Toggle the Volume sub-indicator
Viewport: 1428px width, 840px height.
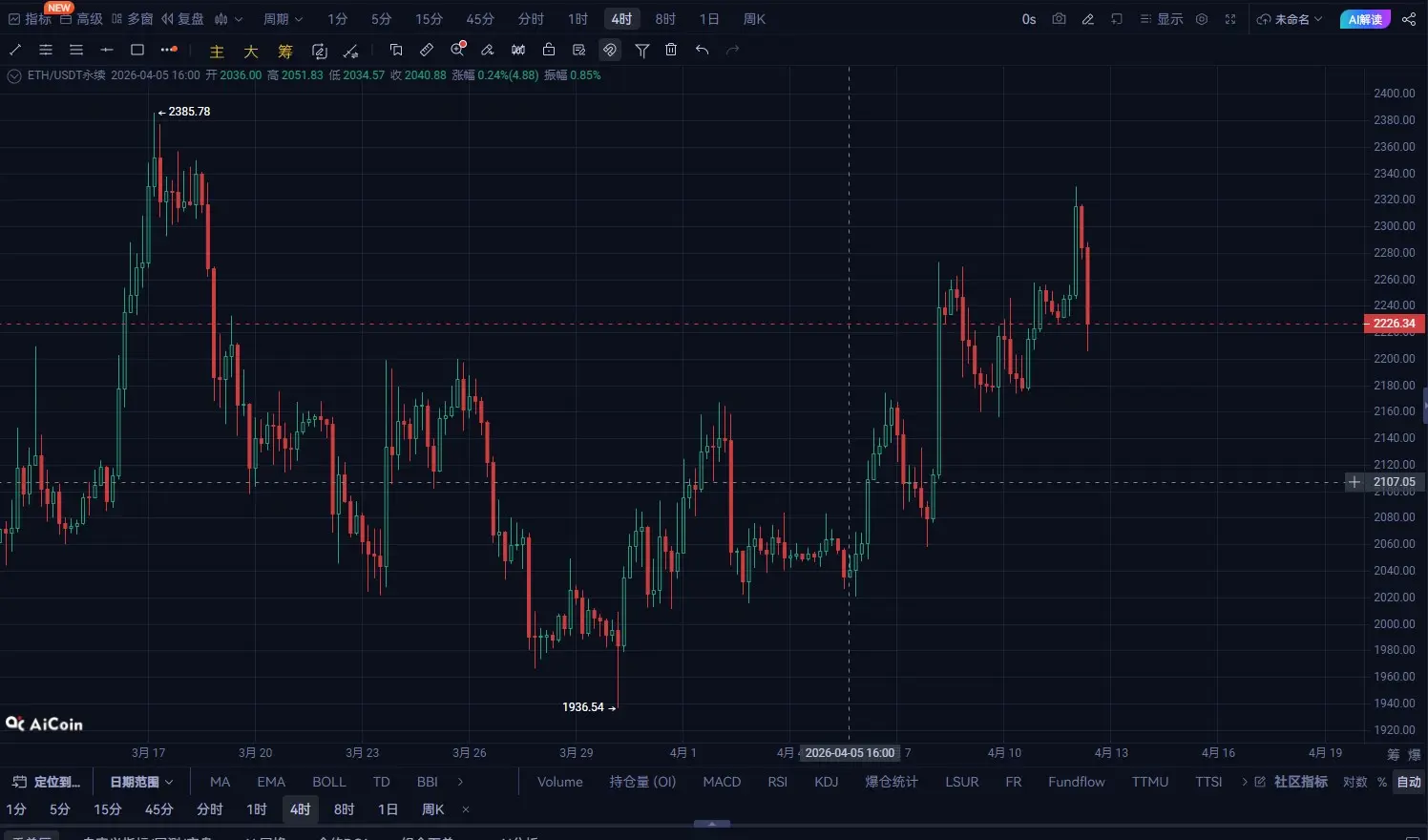click(560, 782)
